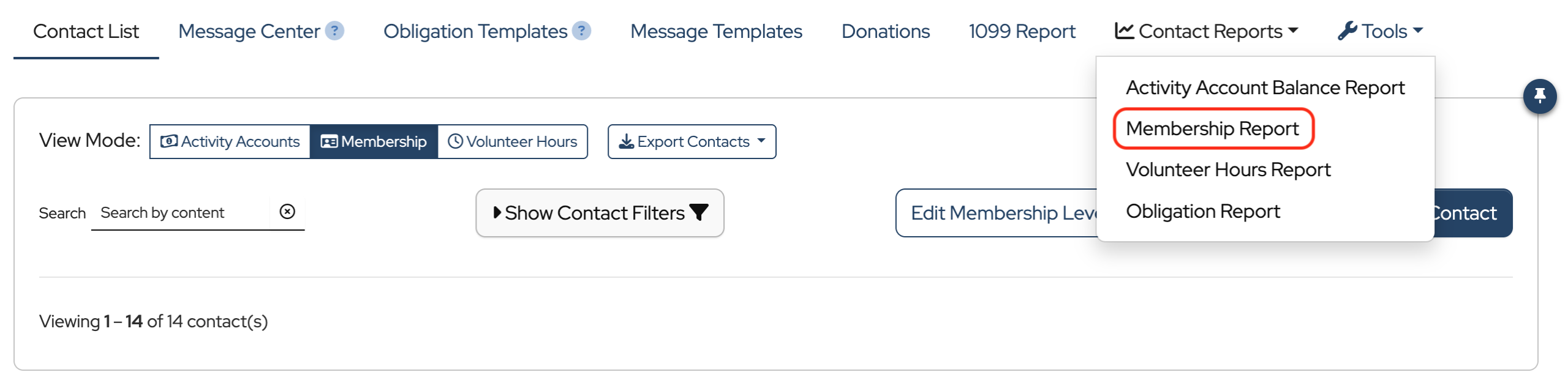Click the Search by content field
Screen dimensions: 1568x383
[181, 213]
